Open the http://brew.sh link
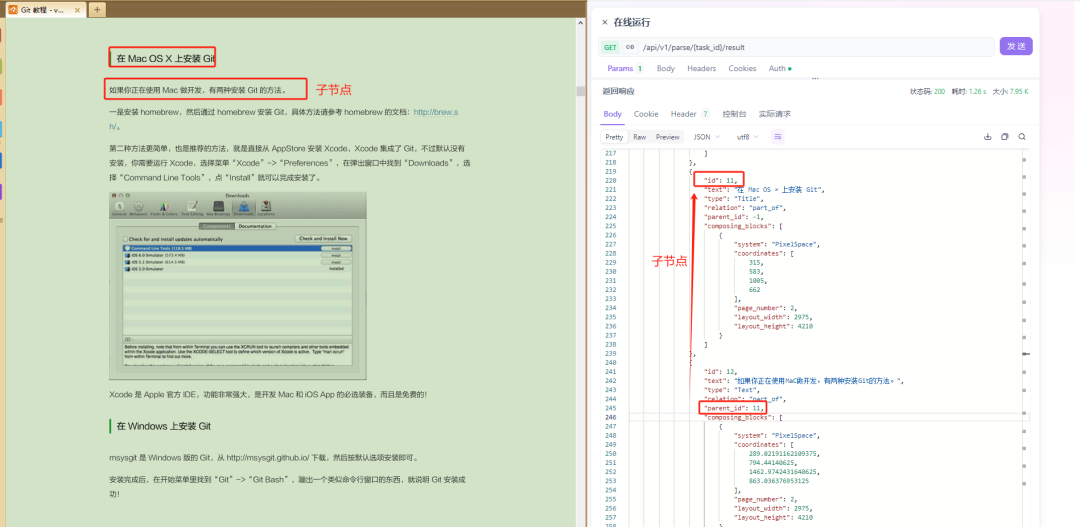Screen dimensions: 1080x527 click(435, 112)
